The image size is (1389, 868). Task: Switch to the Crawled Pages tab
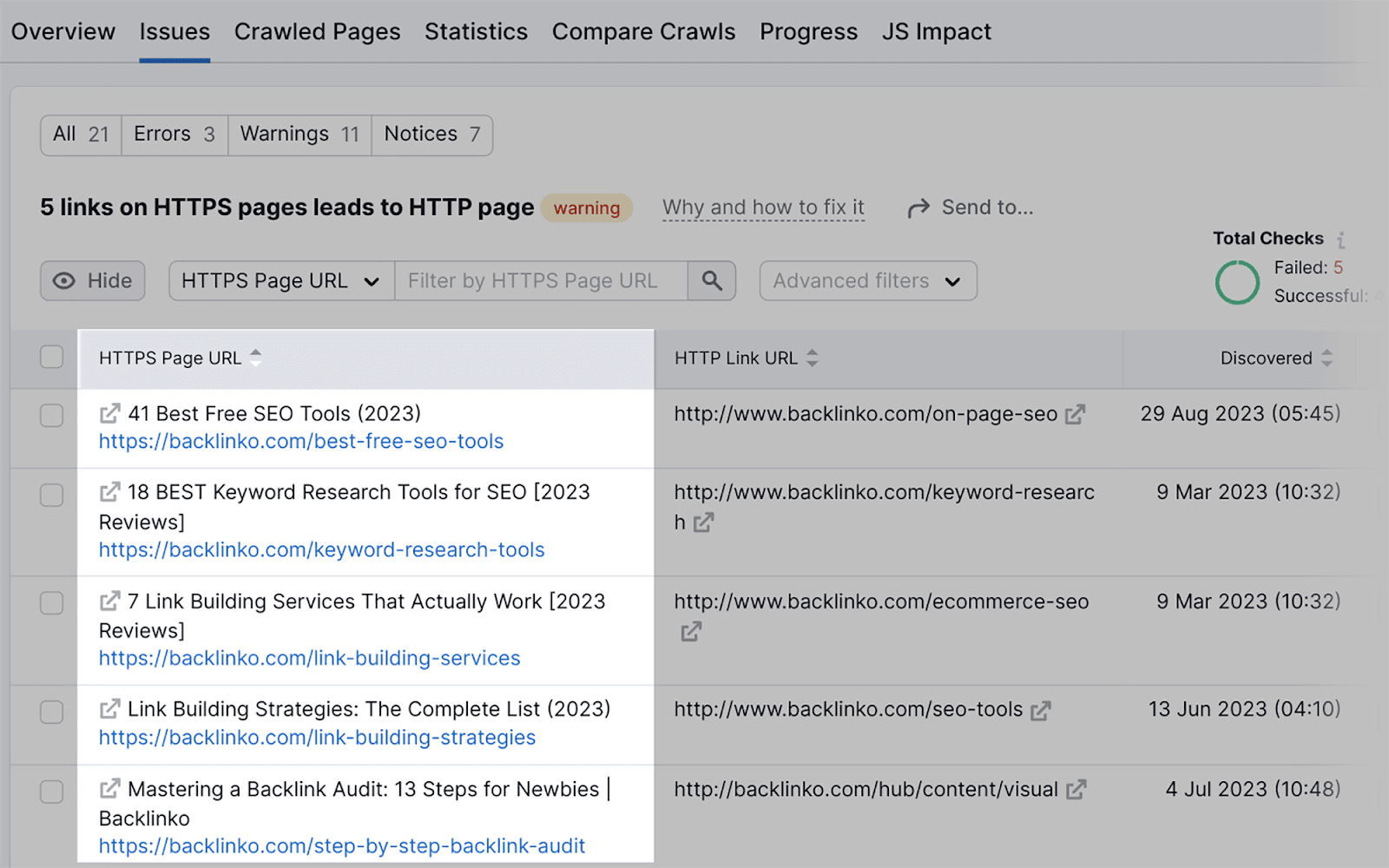pos(317,31)
